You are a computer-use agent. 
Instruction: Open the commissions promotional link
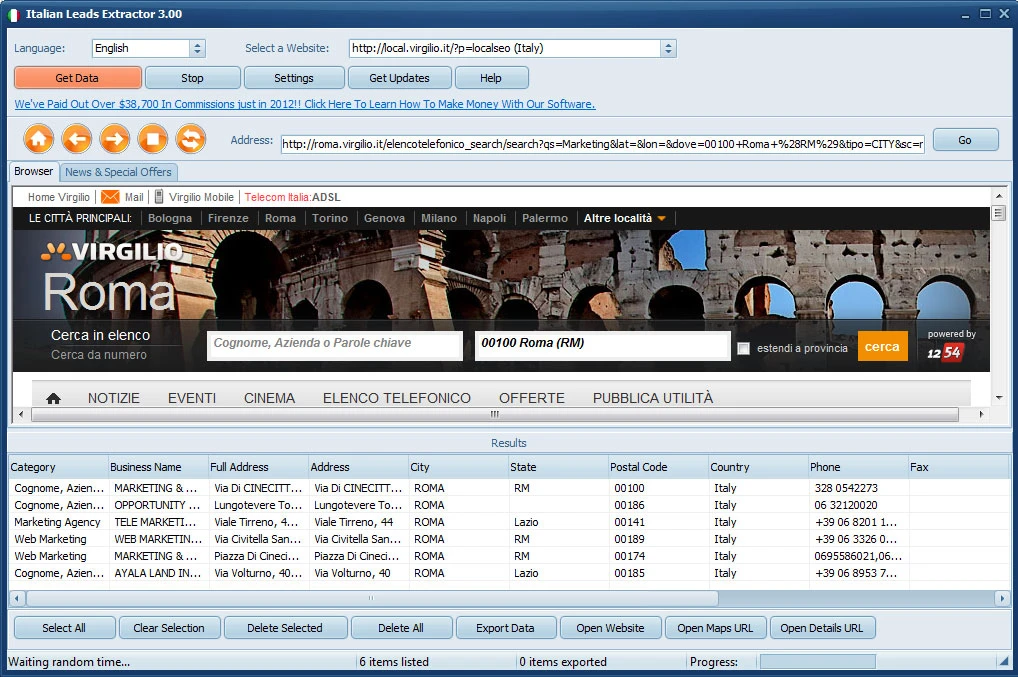click(x=304, y=104)
